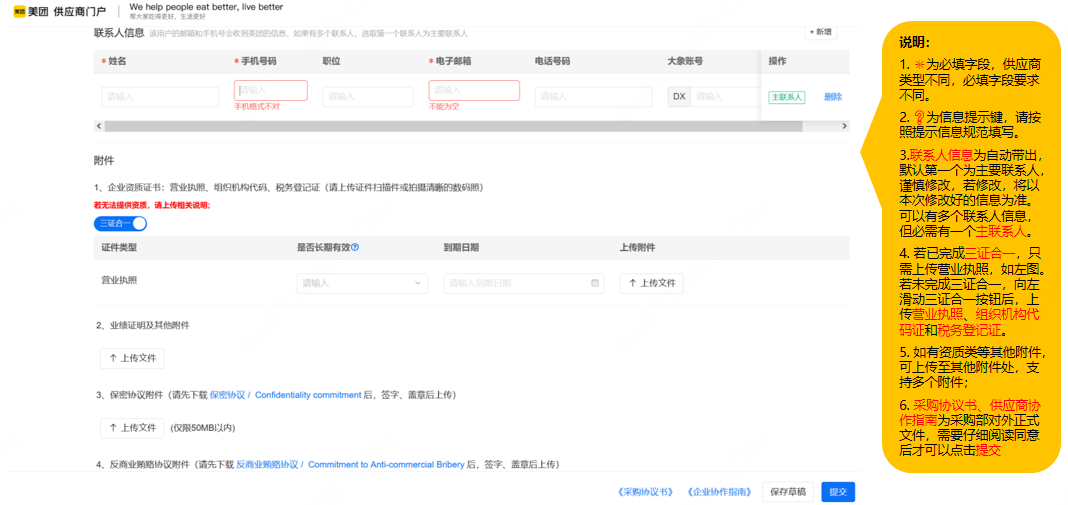Open the 是否长期有效 dropdown for 营业执照
The image size is (1068, 505).
362,283
